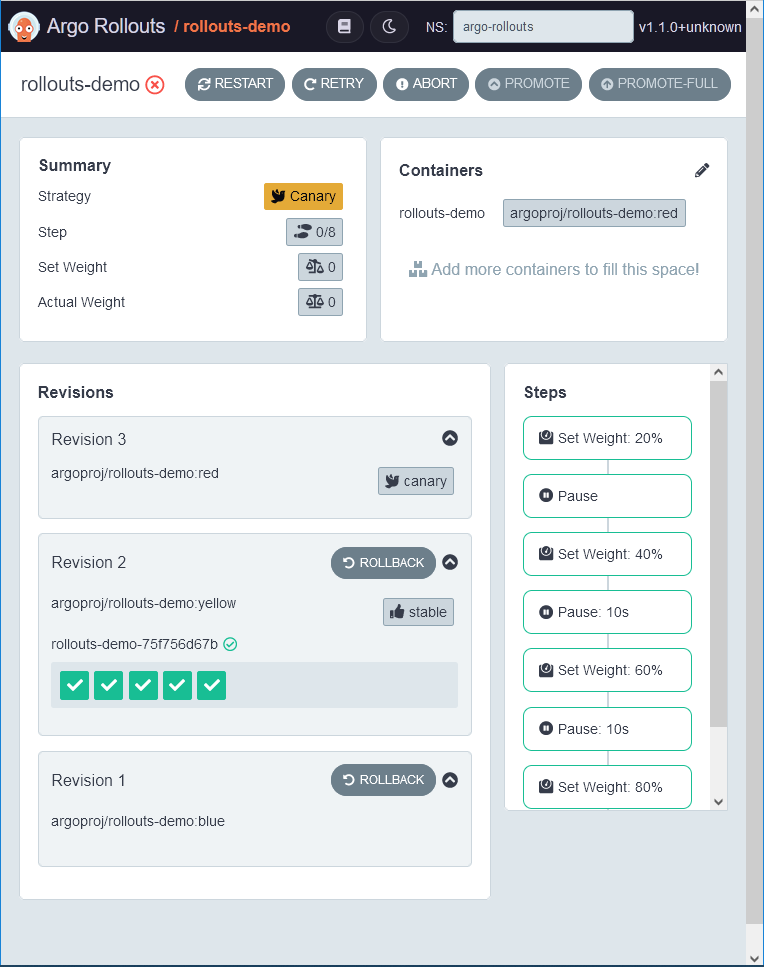Select the Set Weight: 80% step
This screenshot has height=967, width=764.
607,787
